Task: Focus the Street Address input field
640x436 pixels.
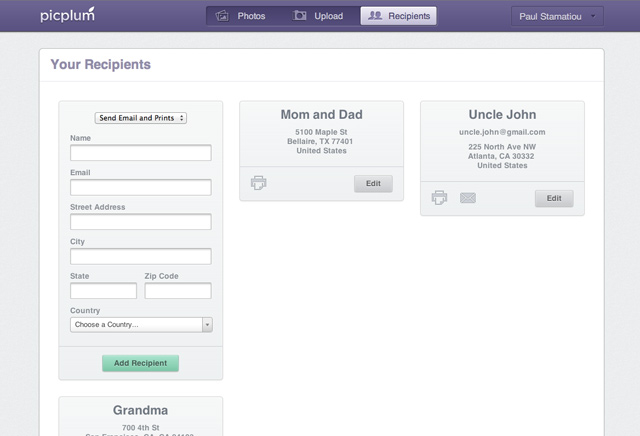Action: 141,222
